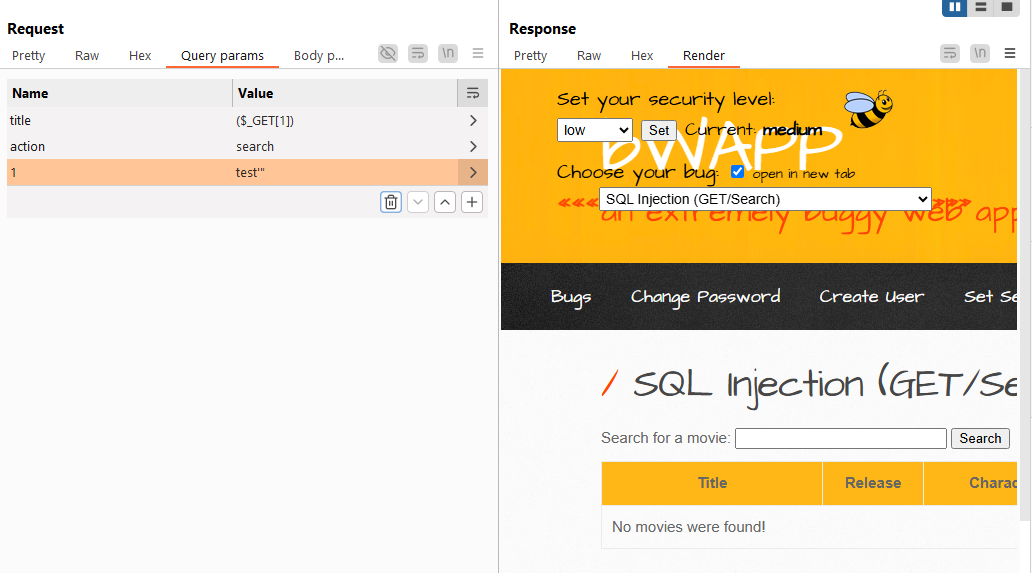This screenshot has width=1032, height=573.
Task: Open the security level dropdown
Action: [595, 130]
